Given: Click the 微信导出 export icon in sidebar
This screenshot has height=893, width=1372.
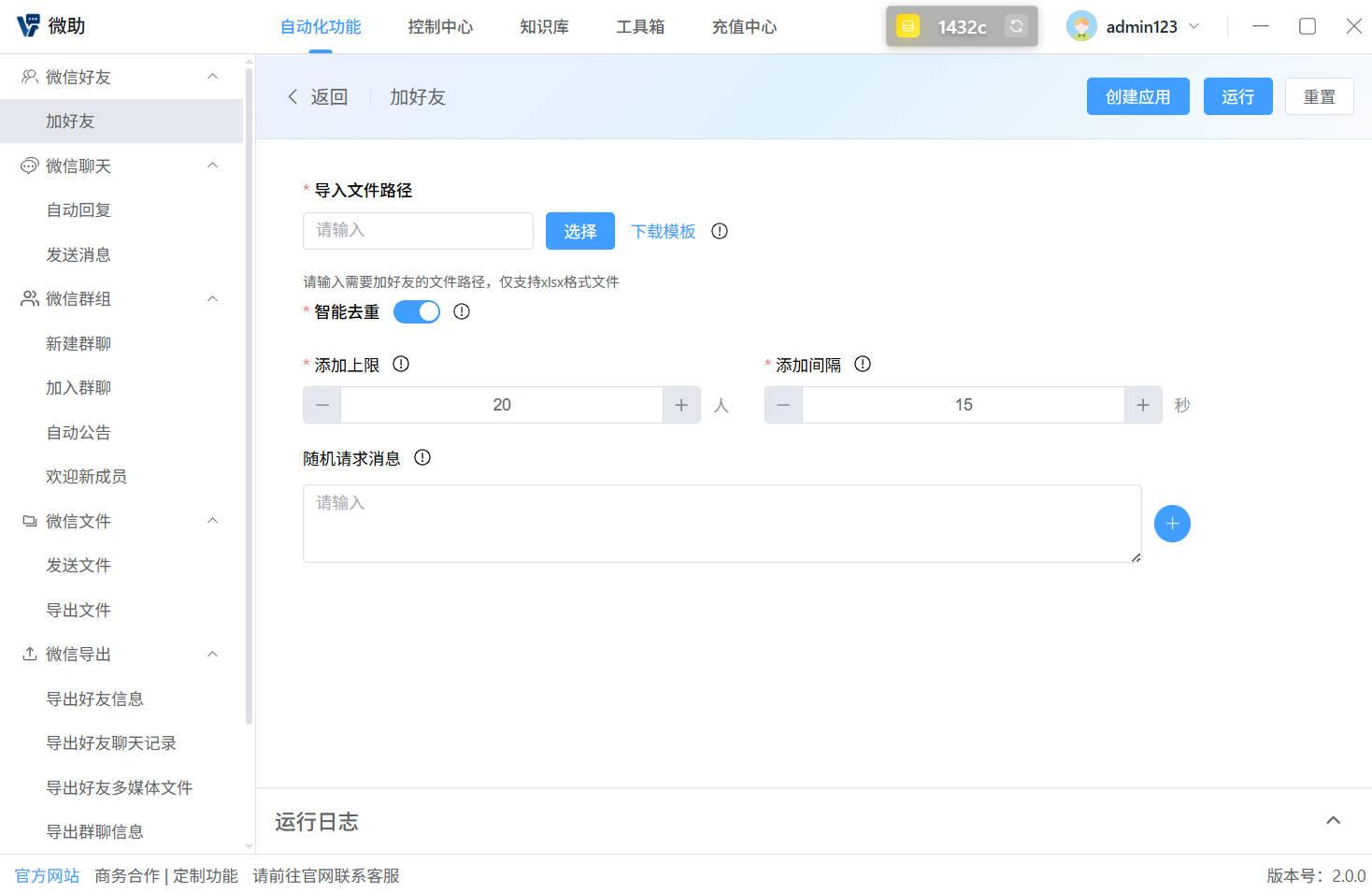Looking at the screenshot, I should pyautogui.click(x=28, y=654).
